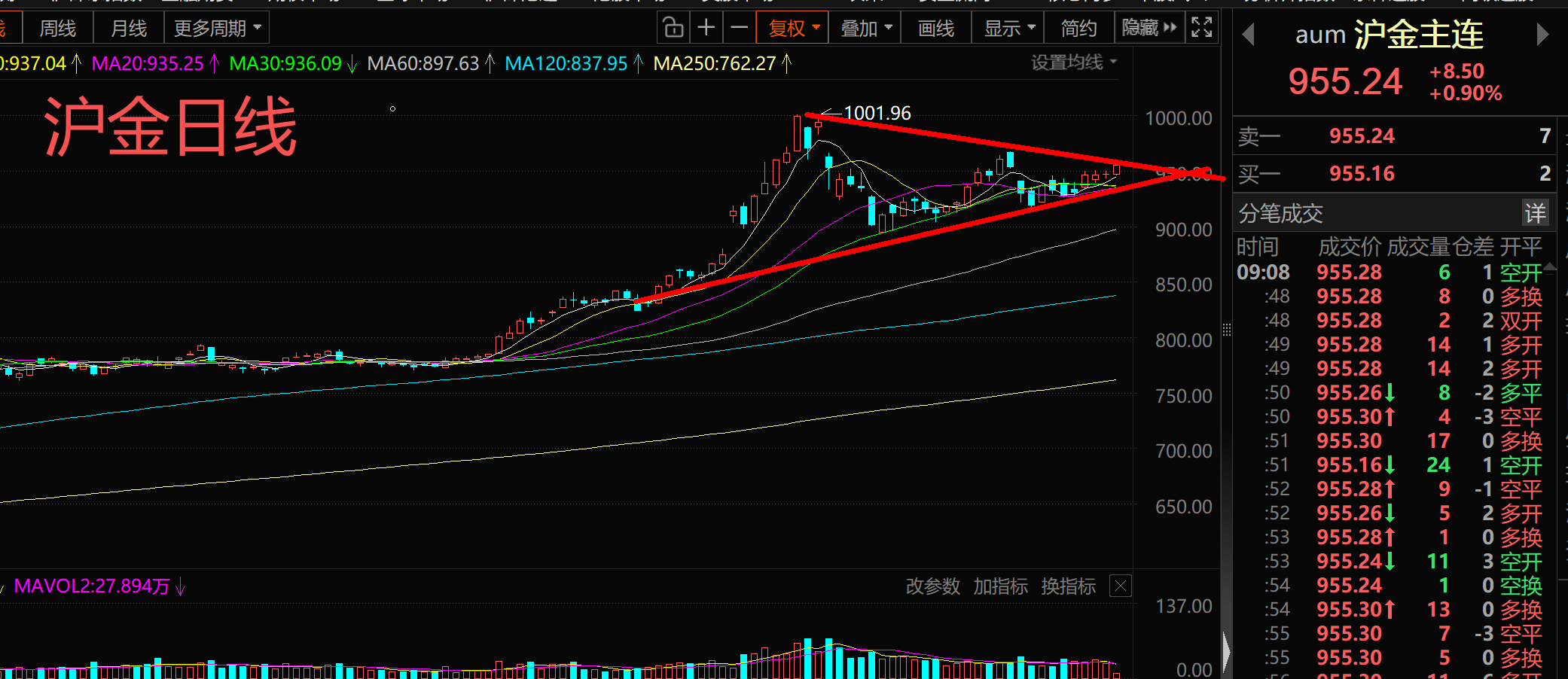Switch to the 月线 monthly tab
Screen dimensions: 1568x679
pyautogui.click(x=129, y=29)
